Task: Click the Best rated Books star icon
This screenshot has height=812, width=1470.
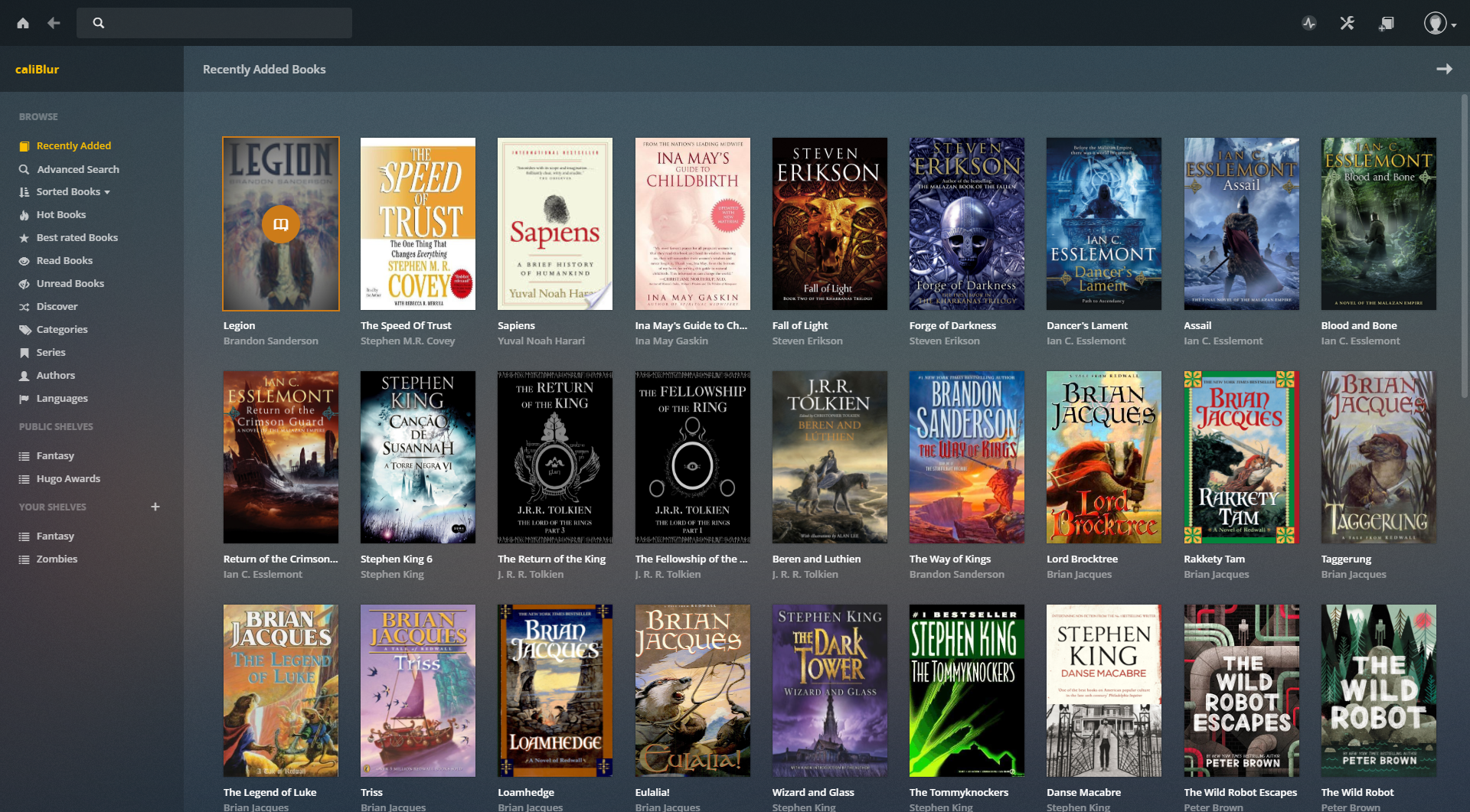Action: pyautogui.click(x=24, y=238)
